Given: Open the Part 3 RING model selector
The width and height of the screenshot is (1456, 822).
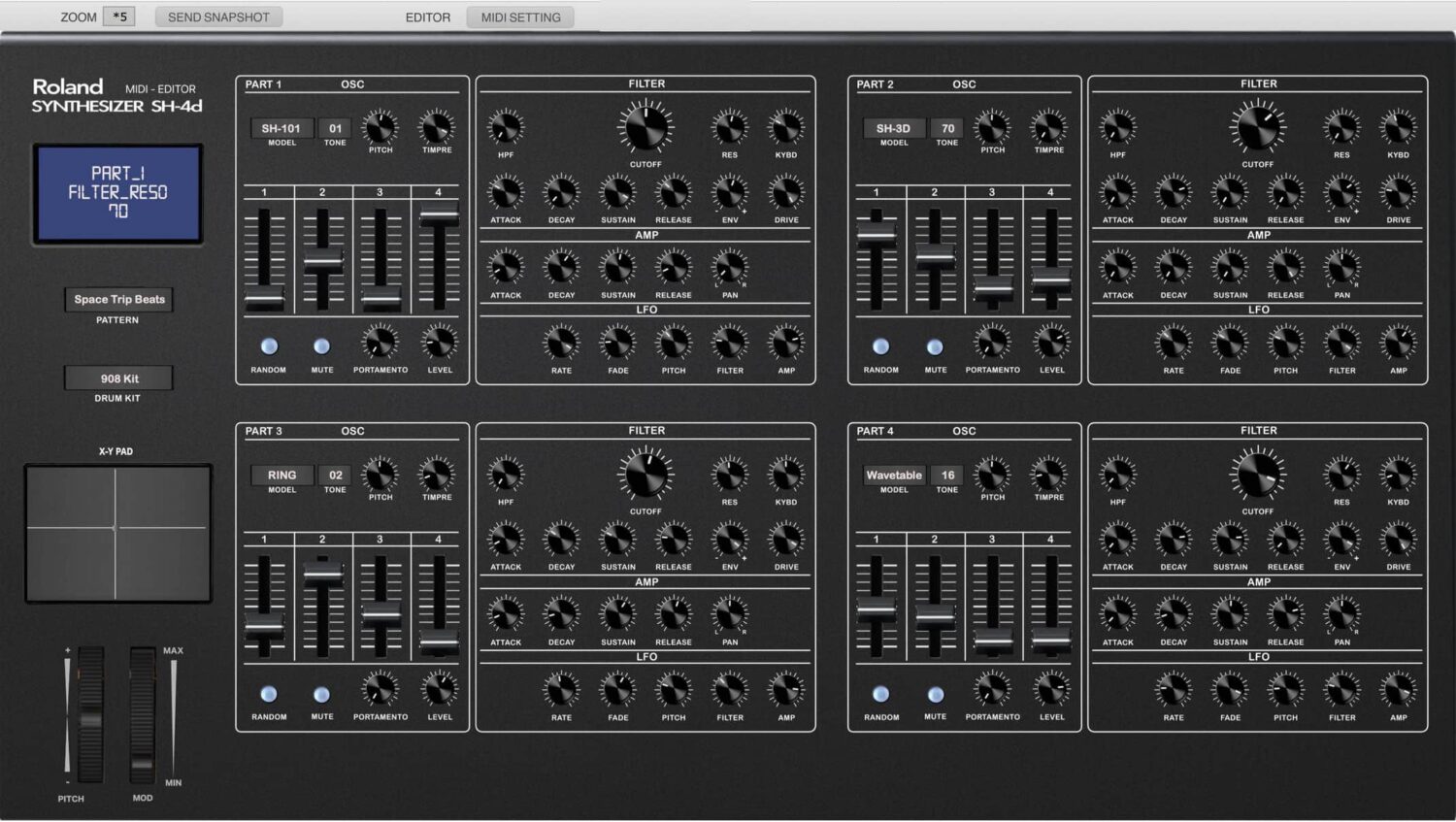Looking at the screenshot, I should pos(281,476).
